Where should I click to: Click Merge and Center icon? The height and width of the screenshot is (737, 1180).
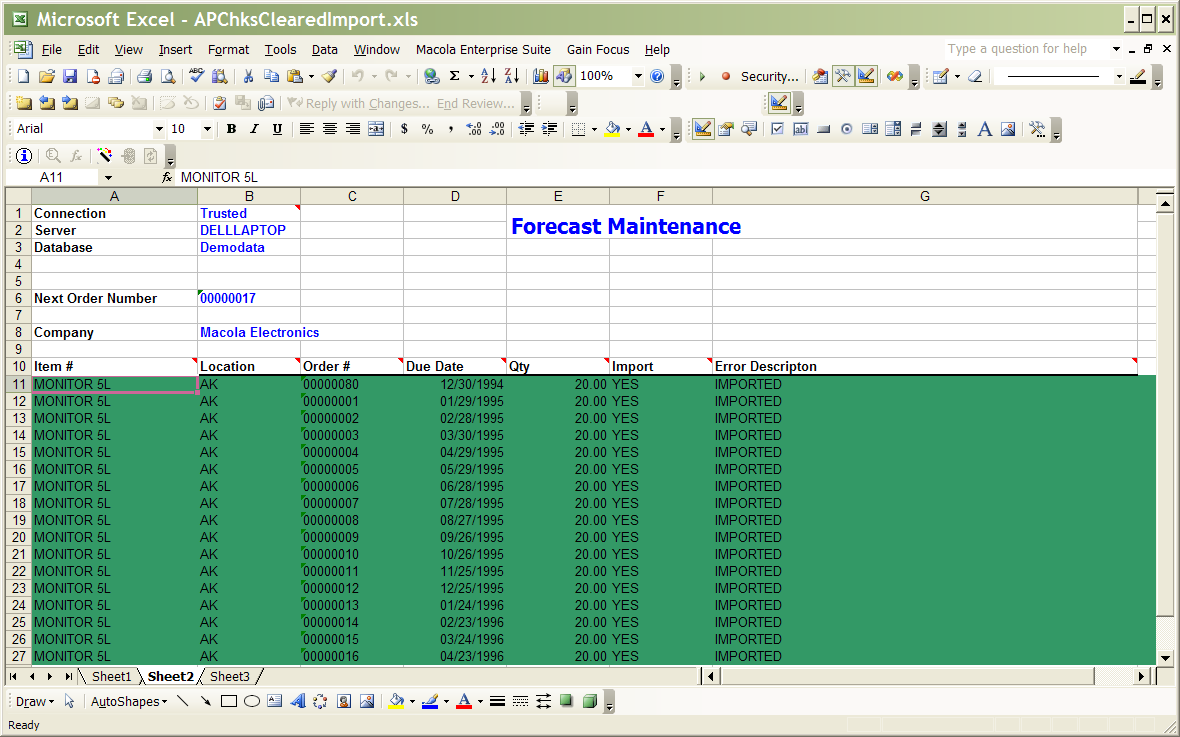coord(376,129)
